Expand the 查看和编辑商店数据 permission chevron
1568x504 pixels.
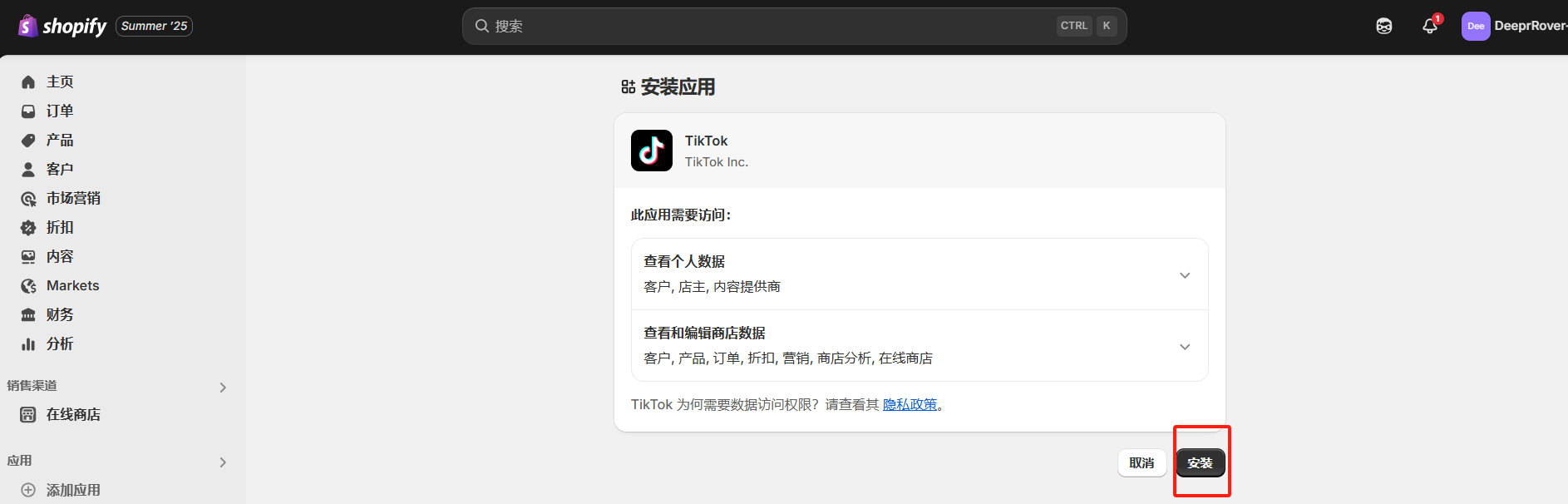pos(1185,347)
